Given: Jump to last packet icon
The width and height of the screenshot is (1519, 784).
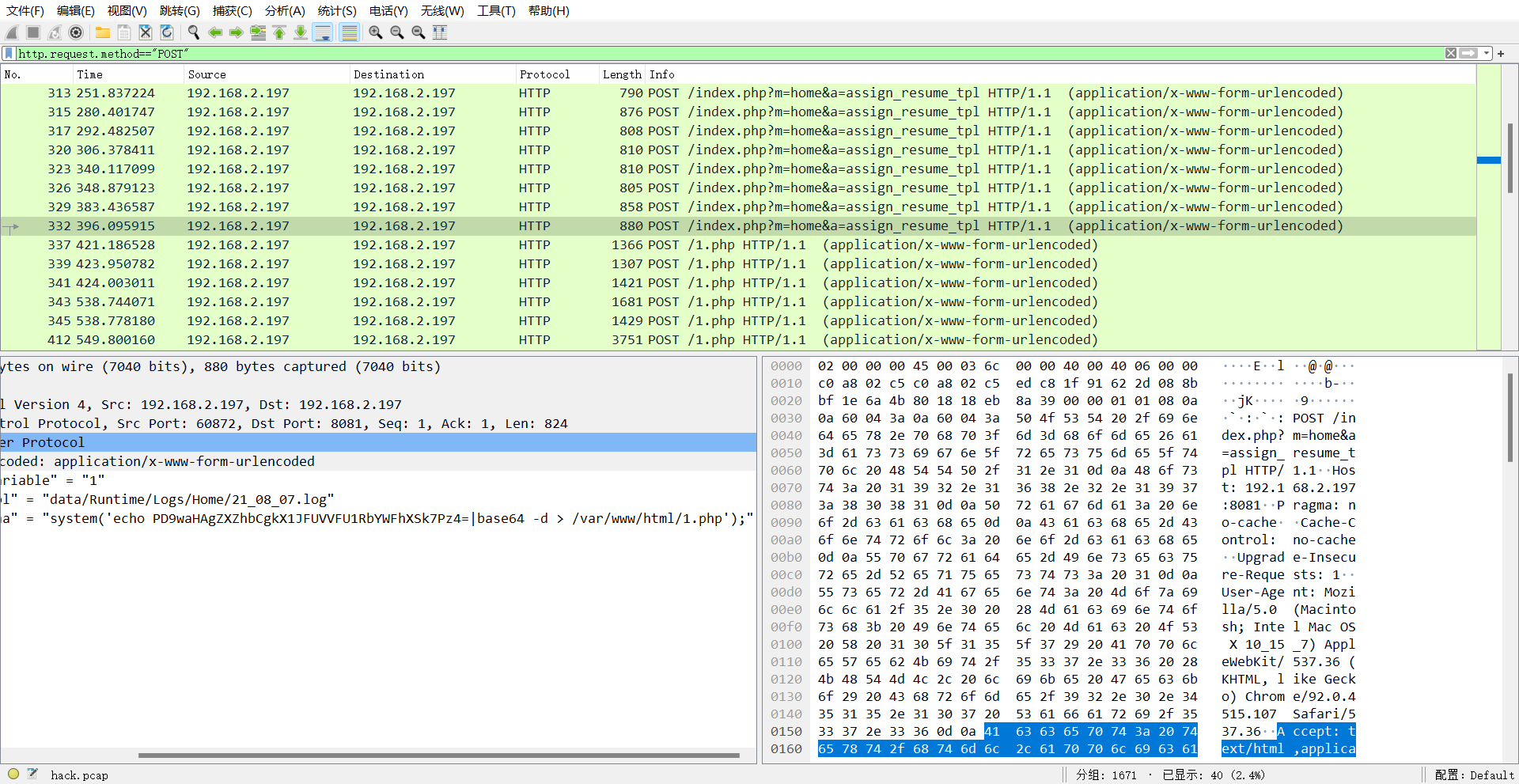Looking at the screenshot, I should coord(301,32).
